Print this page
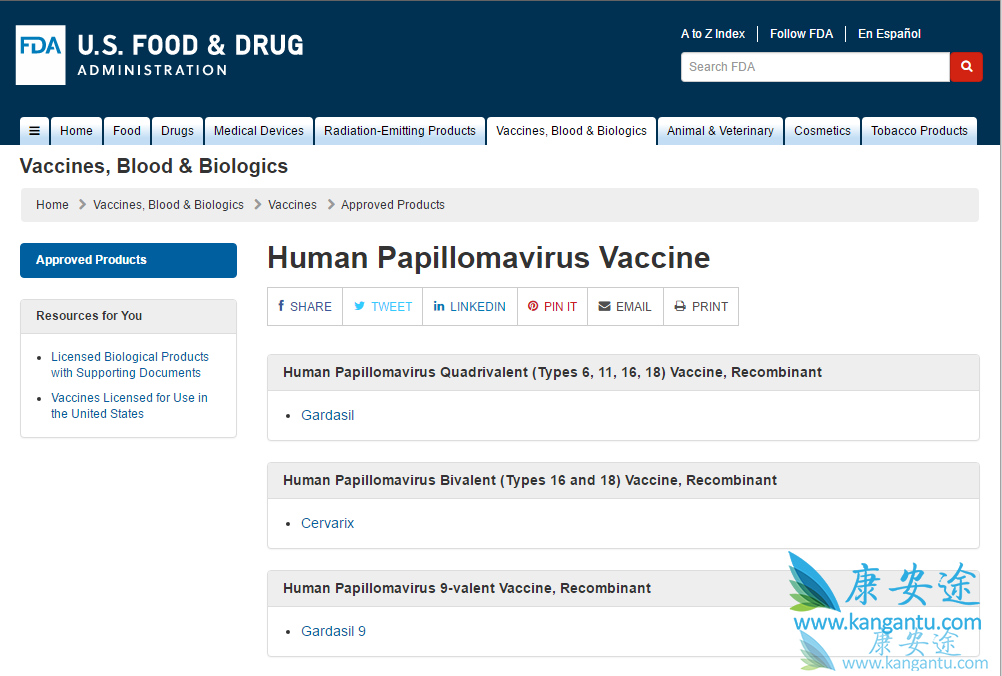The image size is (1002, 676). 701,307
